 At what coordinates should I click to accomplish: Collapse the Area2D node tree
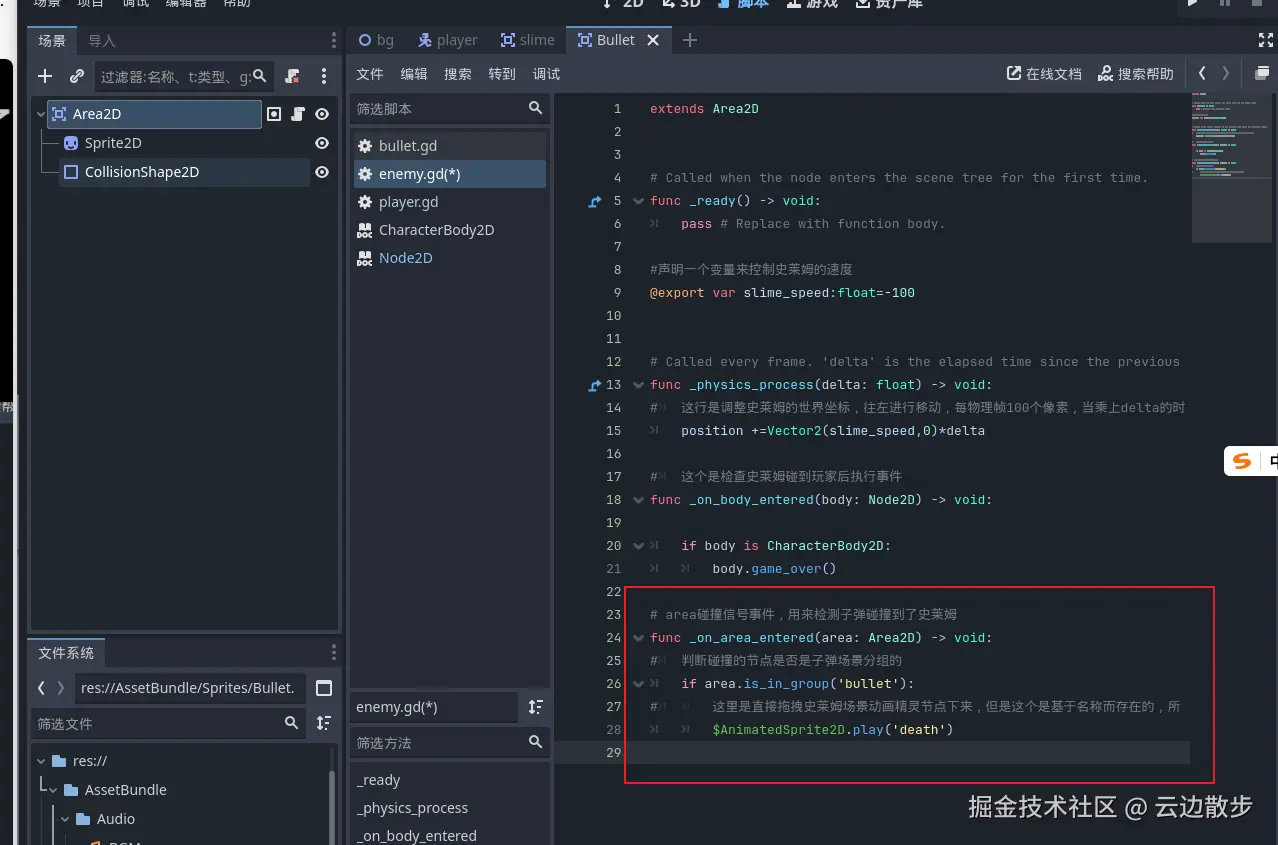[x=41, y=114]
